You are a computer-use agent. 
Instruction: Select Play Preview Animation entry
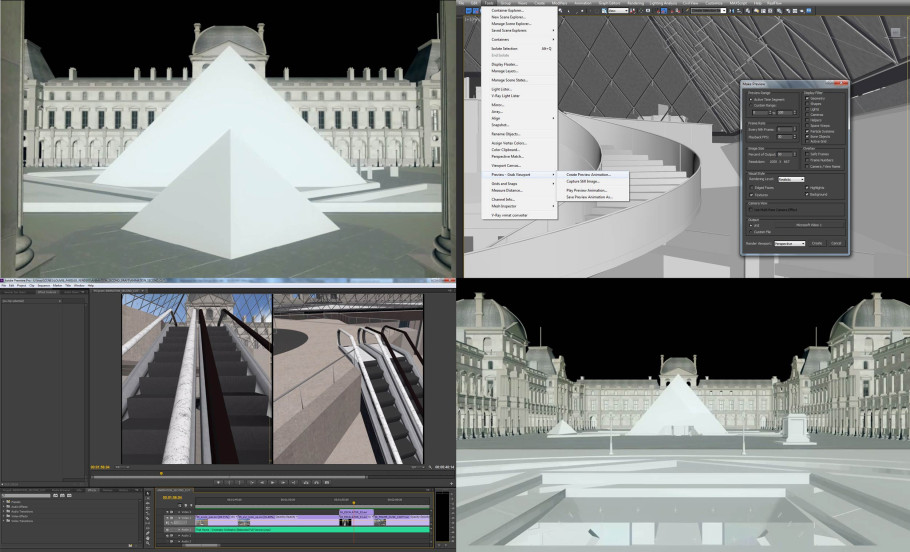tap(587, 190)
